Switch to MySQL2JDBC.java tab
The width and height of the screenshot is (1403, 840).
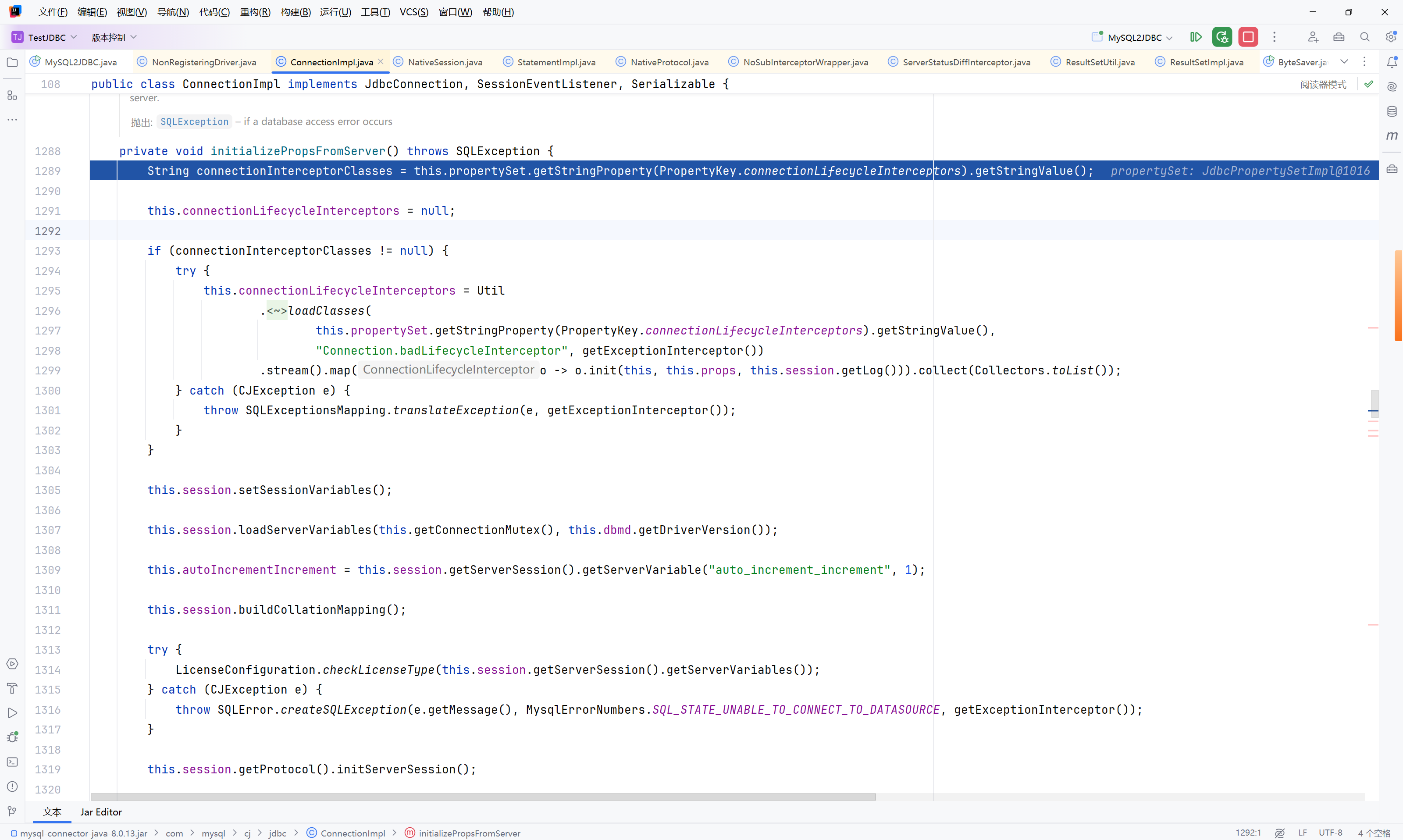point(73,62)
